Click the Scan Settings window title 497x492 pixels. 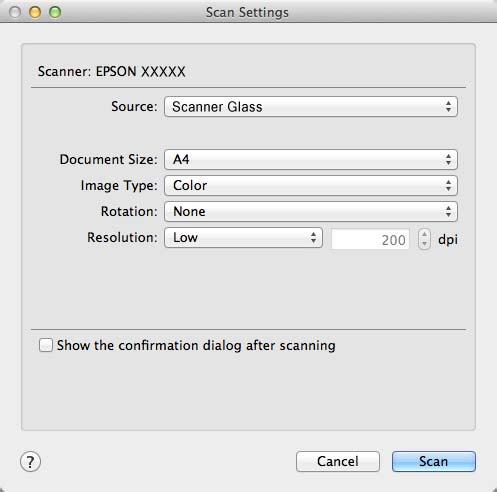pos(247,12)
